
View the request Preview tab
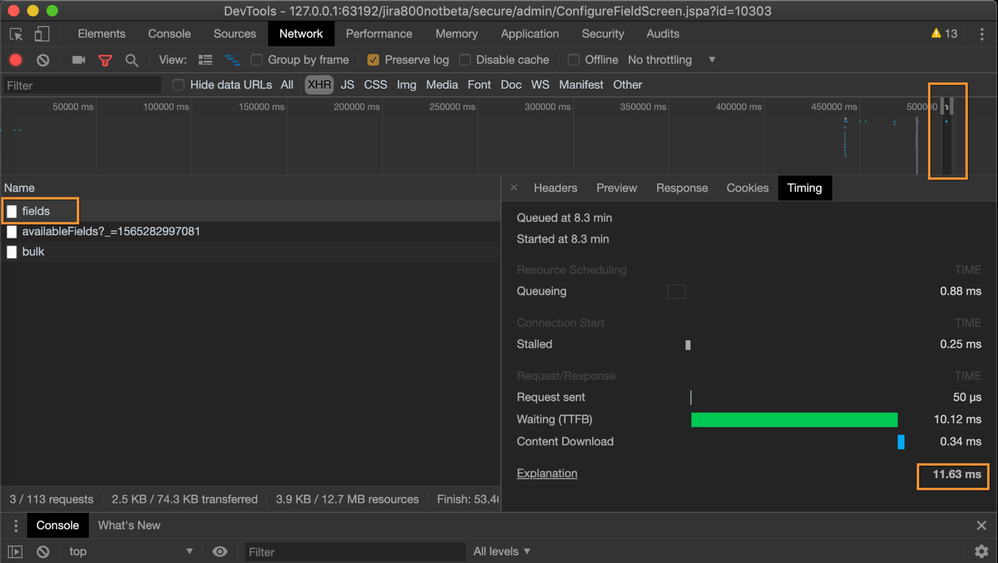[616, 188]
